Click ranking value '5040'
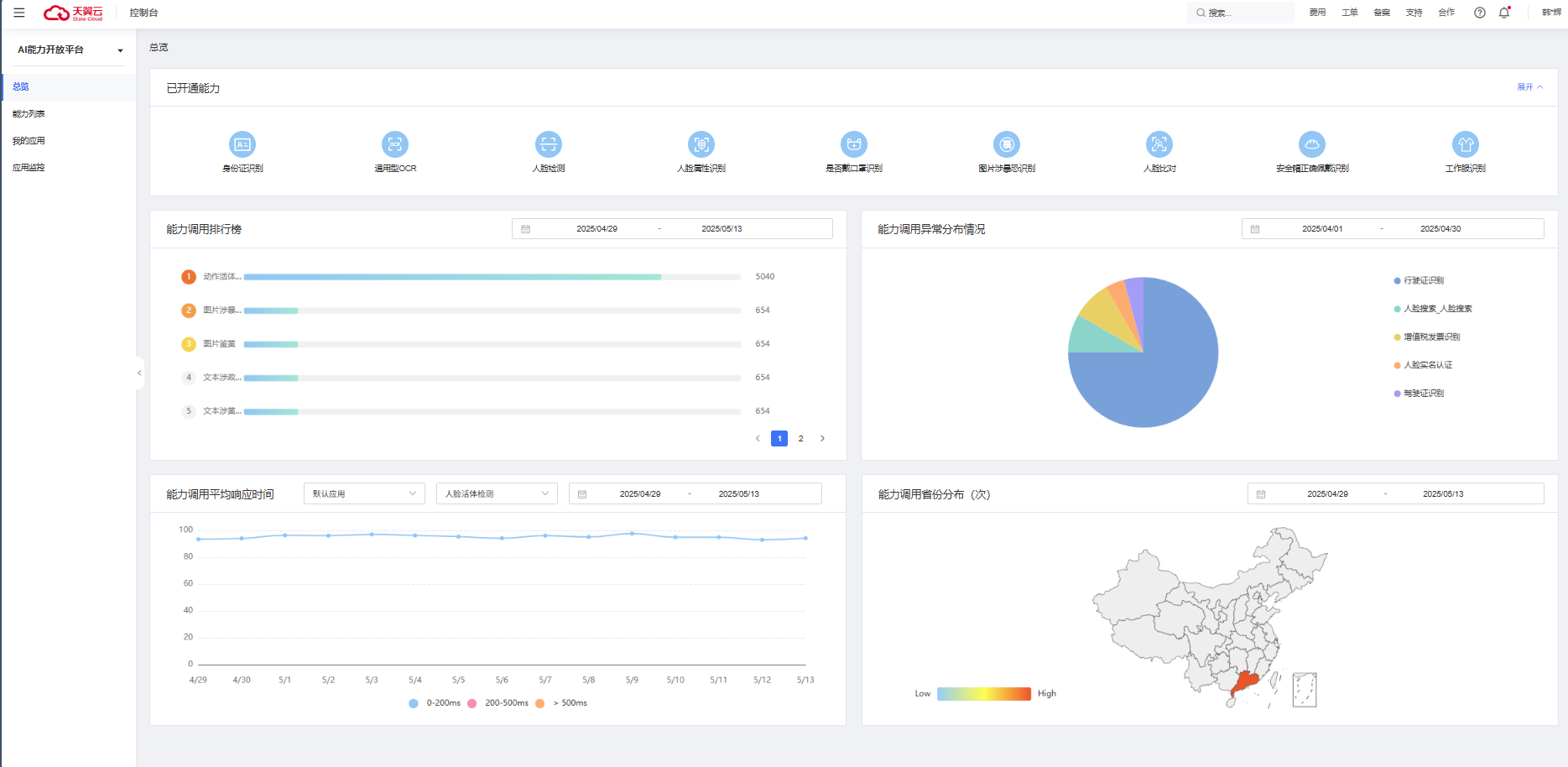Viewport: 1568px width, 767px height. tap(765, 277)
